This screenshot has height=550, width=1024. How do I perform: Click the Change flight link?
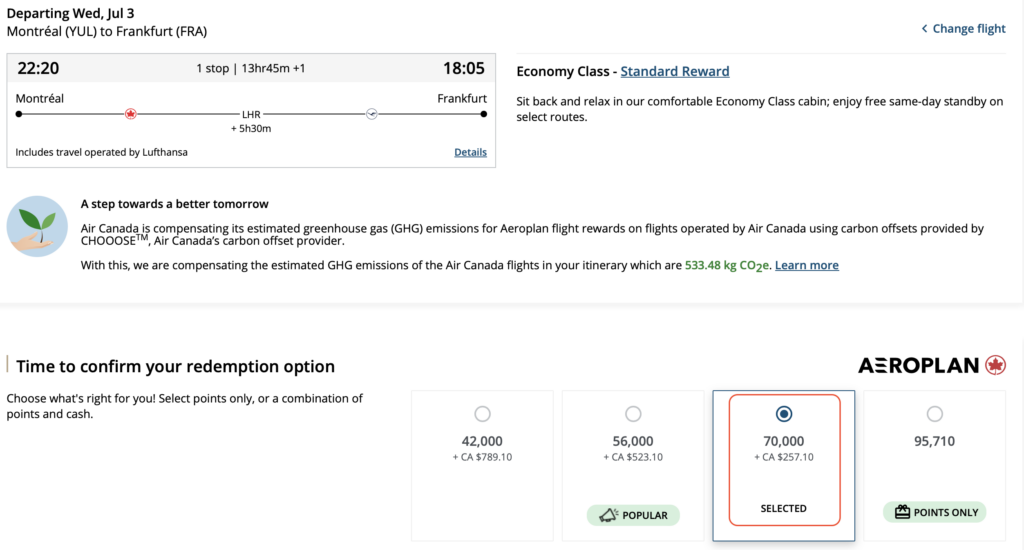click(x=969, y=29)
